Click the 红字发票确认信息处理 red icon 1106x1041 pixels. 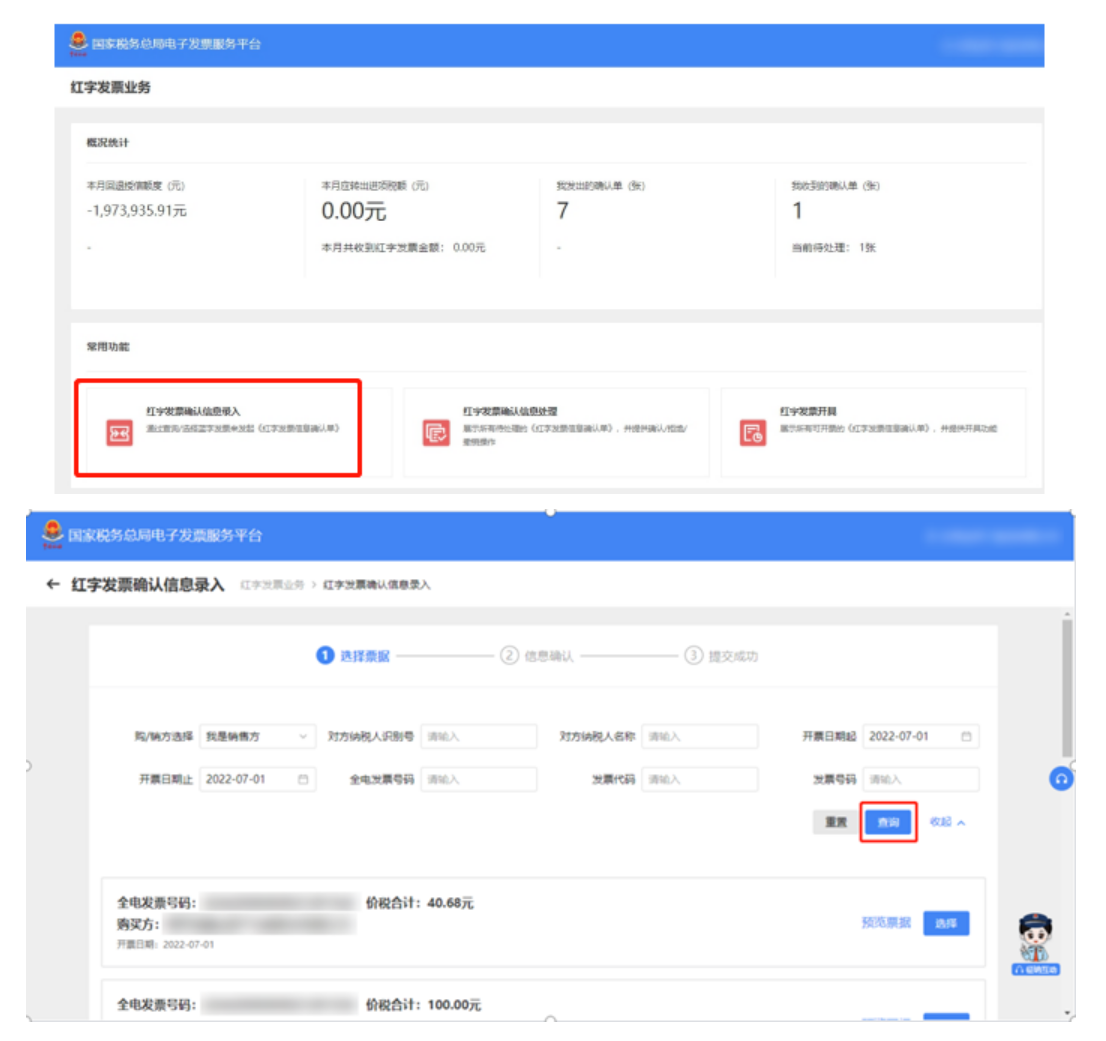pyautogui.click(x=436, y=433)
